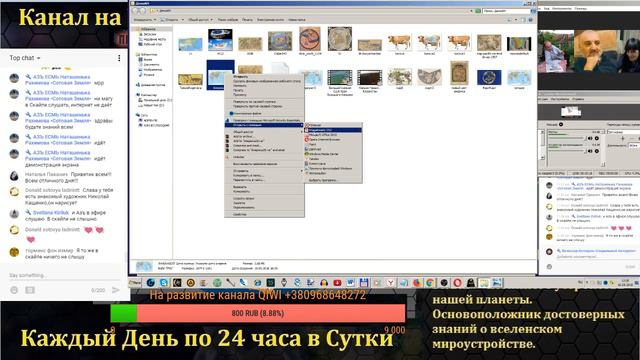
Task: Open Локальный диск (C:) in navigation pane
Action: click(x=156, y=100)
